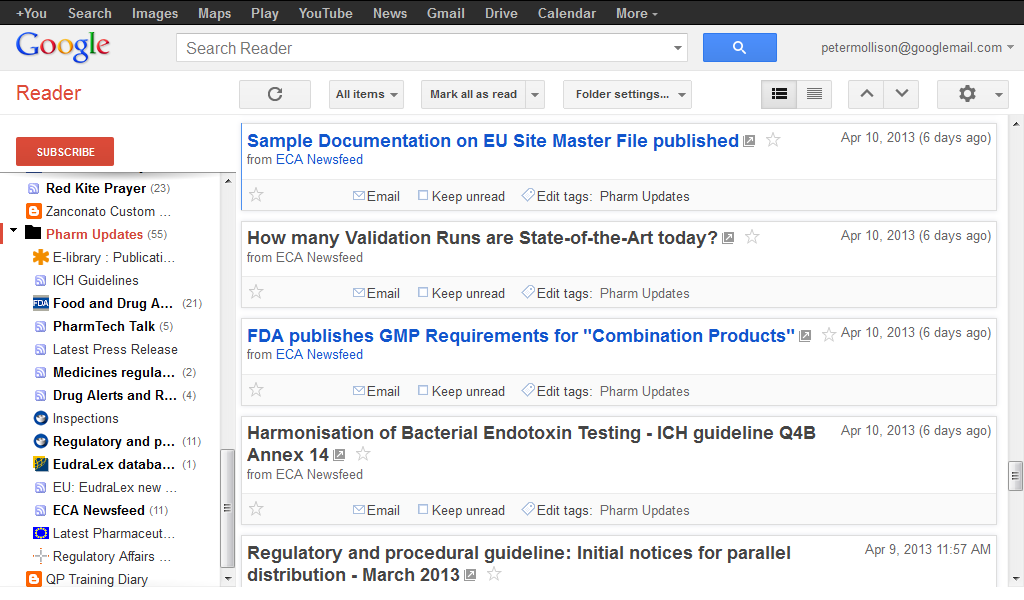The width and height of the screenshot is (1024, 600).
Task: Open the settings gear menu
Action: tap(972, 94)
